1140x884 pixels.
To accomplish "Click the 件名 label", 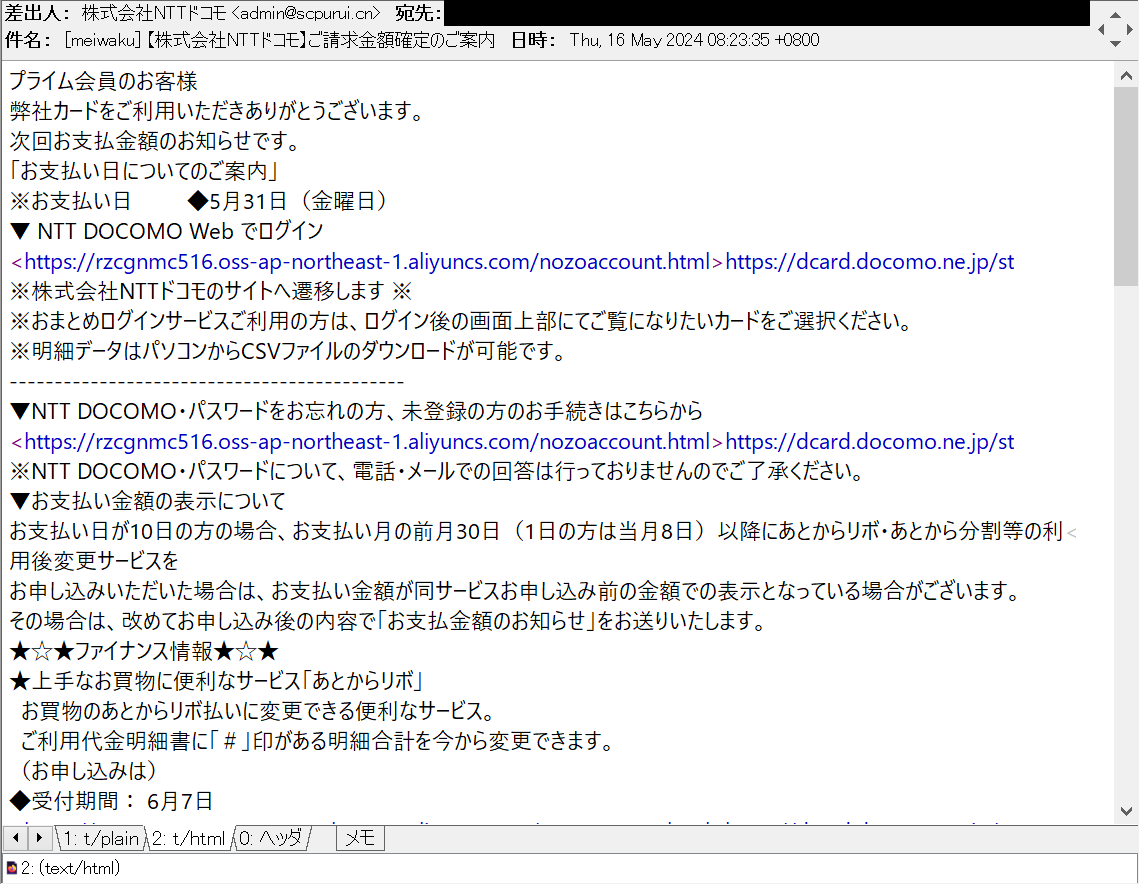I will click(28, 40).
